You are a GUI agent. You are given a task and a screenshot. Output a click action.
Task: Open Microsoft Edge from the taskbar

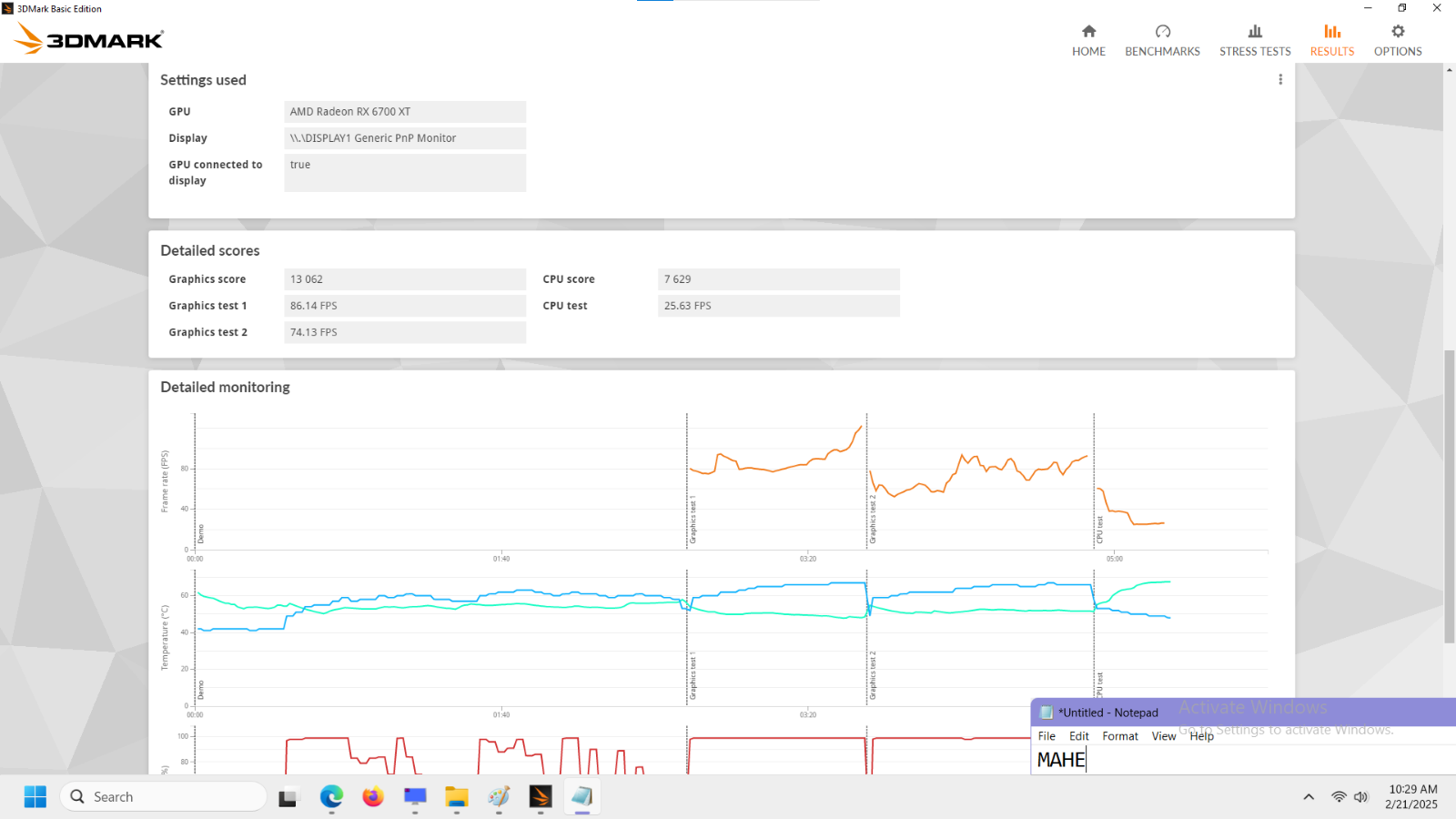(331, 797)
